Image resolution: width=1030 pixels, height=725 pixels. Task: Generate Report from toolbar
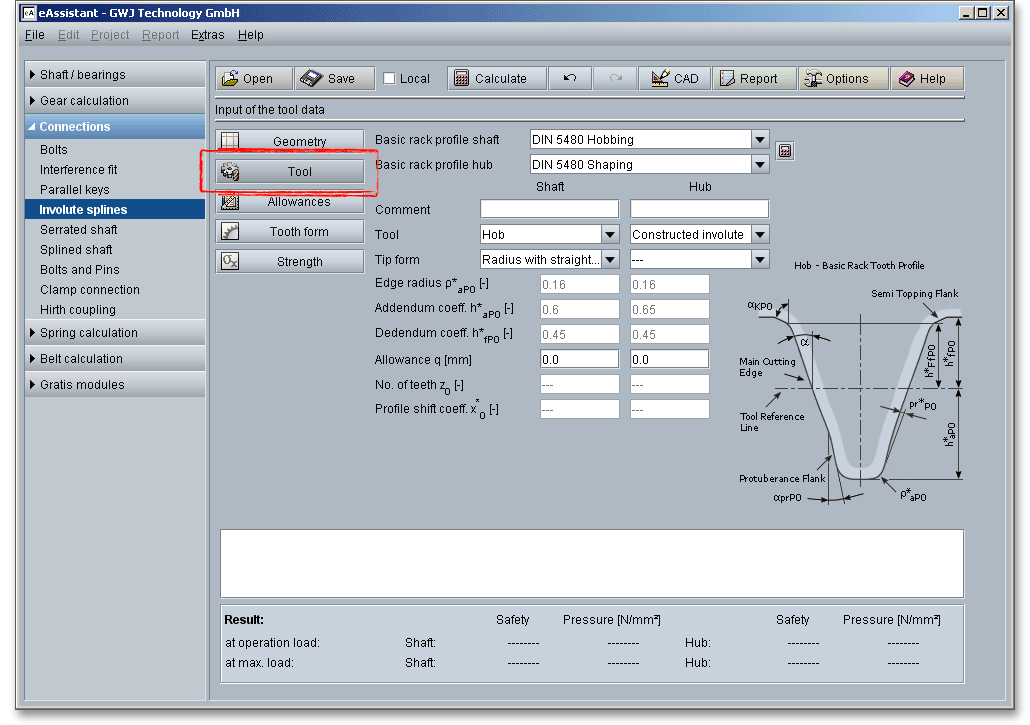click(x=754, y=79)
